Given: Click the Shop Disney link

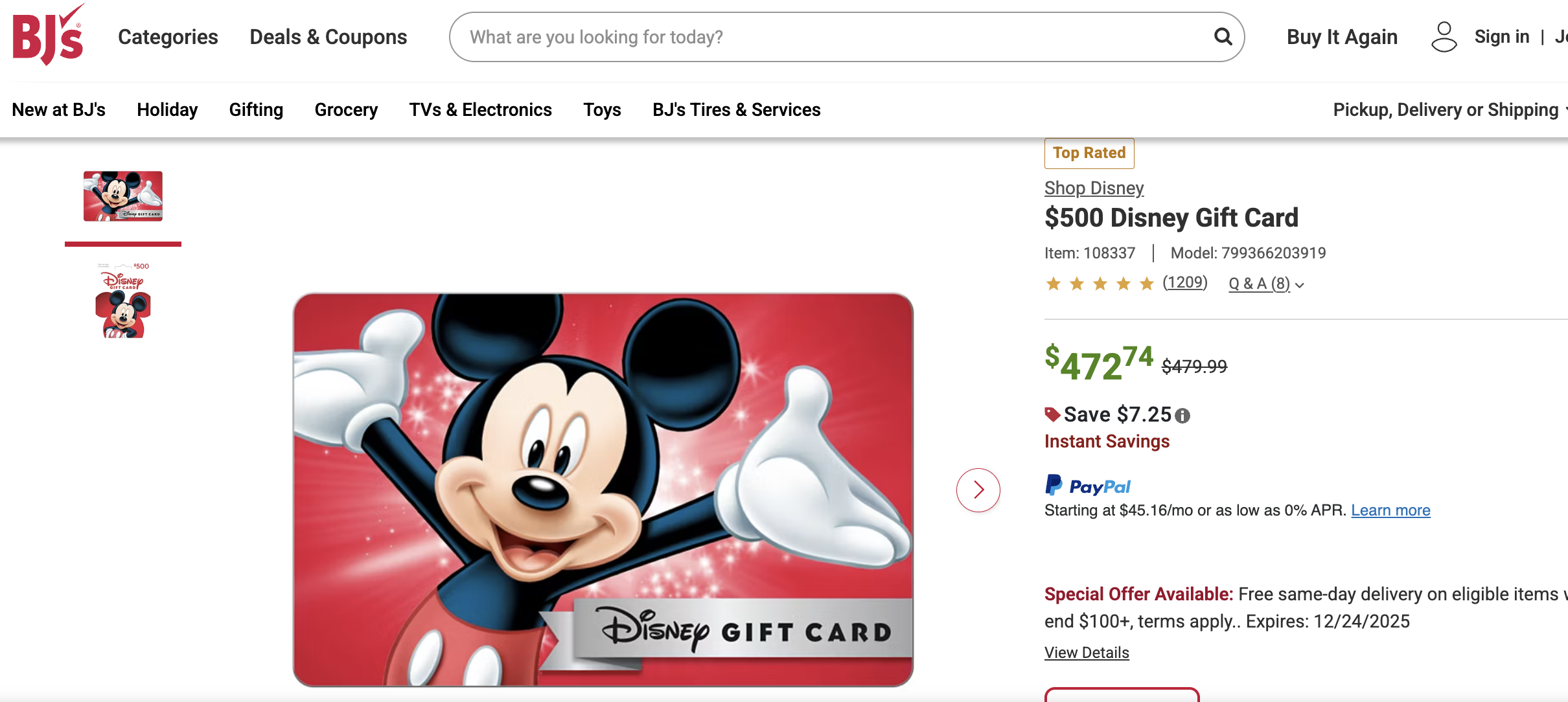Looking at the screenshot, I should point(1094,188).
